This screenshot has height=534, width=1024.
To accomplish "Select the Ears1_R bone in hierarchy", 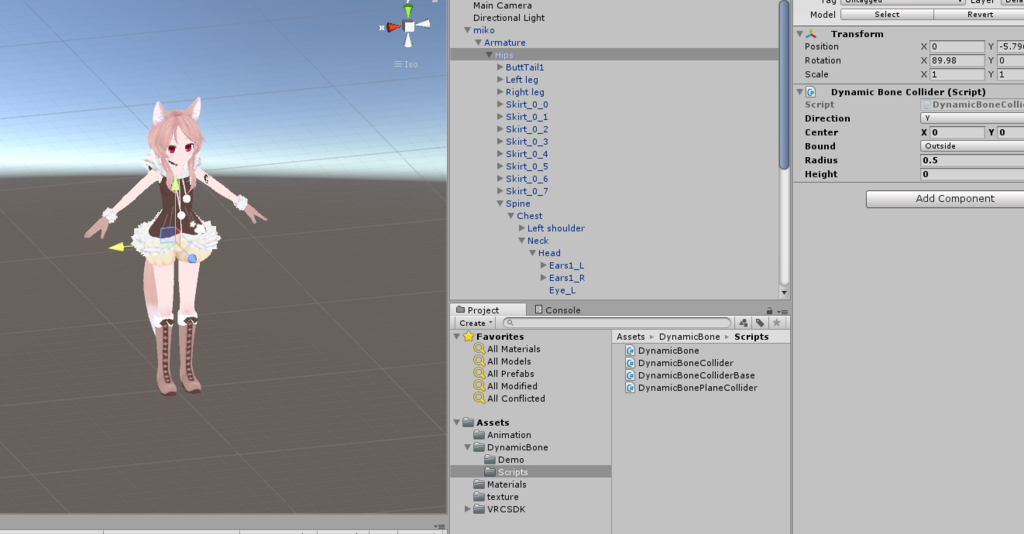I will point(566,278).
